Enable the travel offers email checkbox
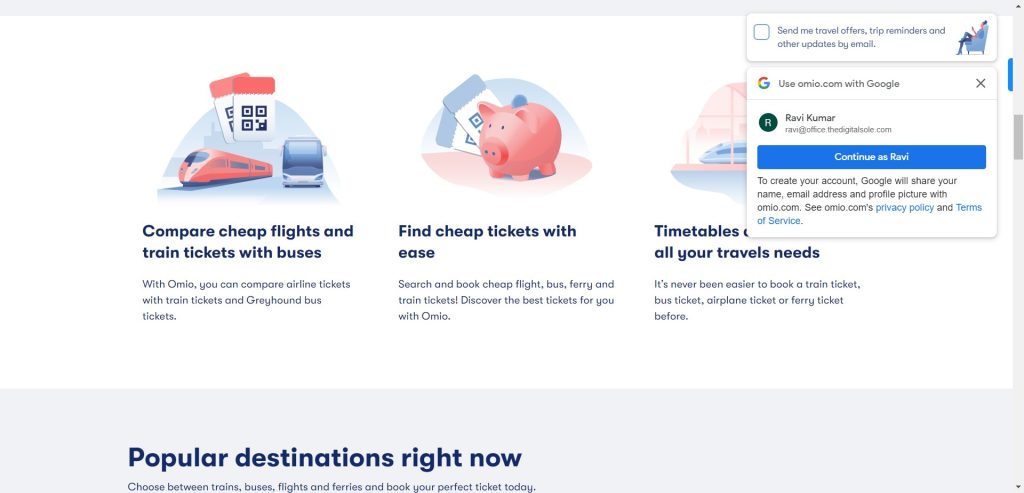Screen dimensions: 1024x493 pyautogui.click(x=762, y=32)
